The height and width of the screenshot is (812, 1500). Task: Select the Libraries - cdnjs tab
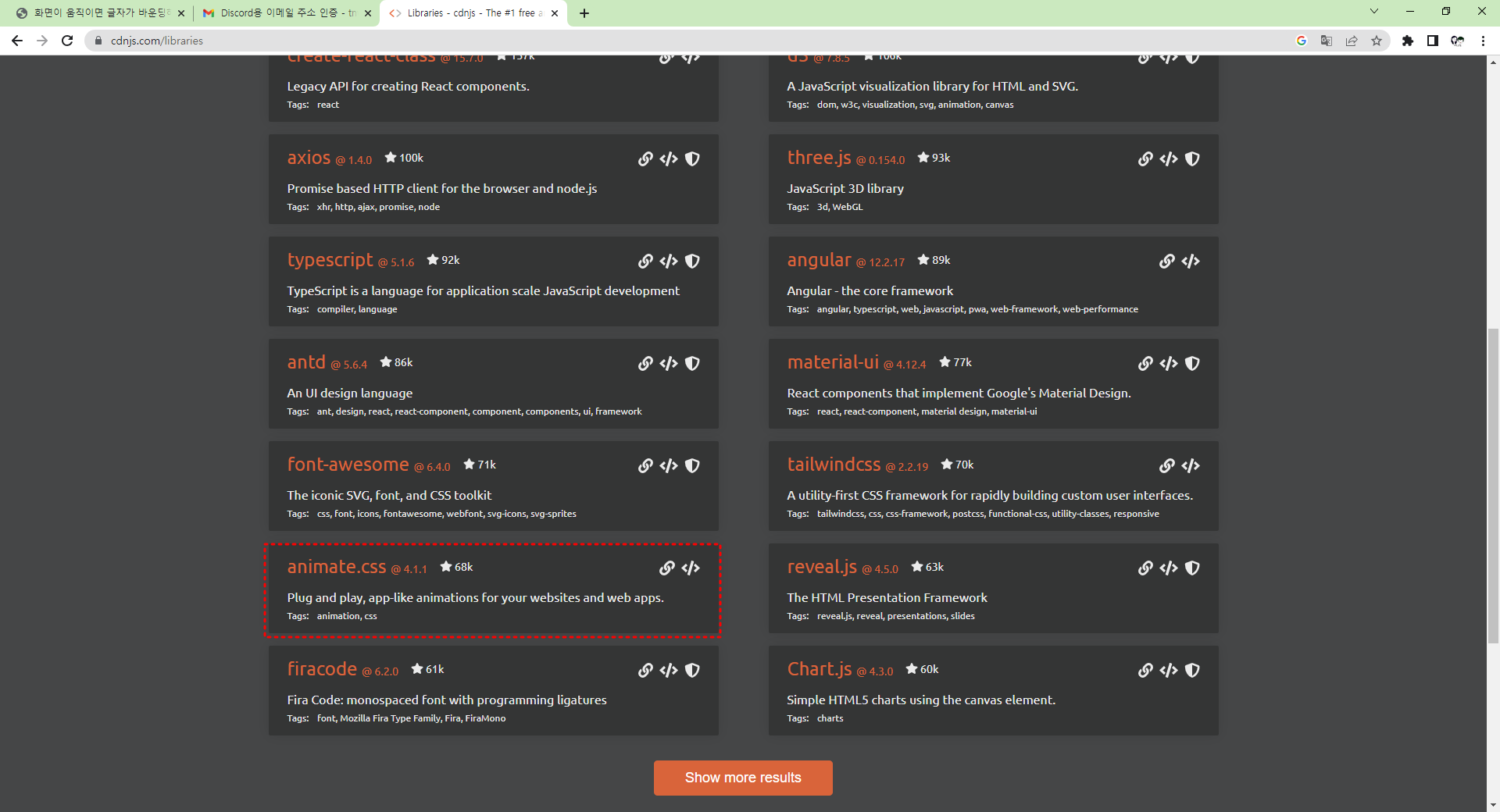click(471, 13)
